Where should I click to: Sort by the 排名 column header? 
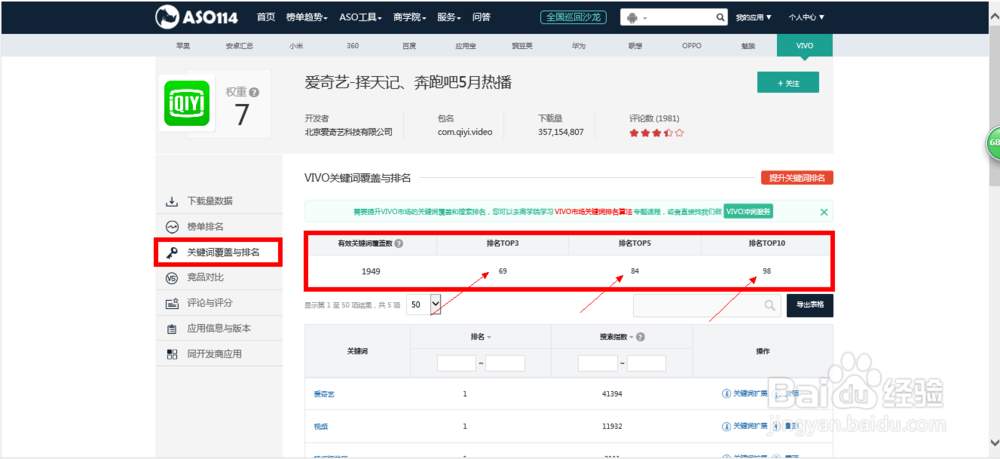(480, 337)
